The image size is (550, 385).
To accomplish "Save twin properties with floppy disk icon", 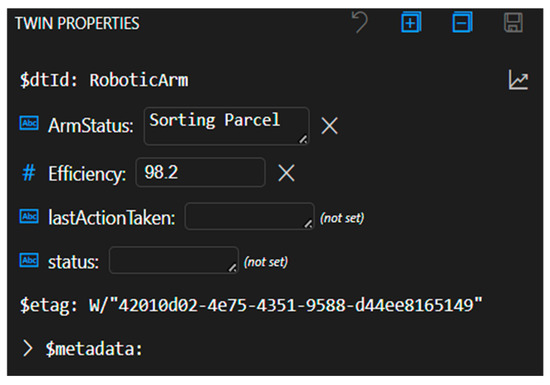I will pos(513,22).
